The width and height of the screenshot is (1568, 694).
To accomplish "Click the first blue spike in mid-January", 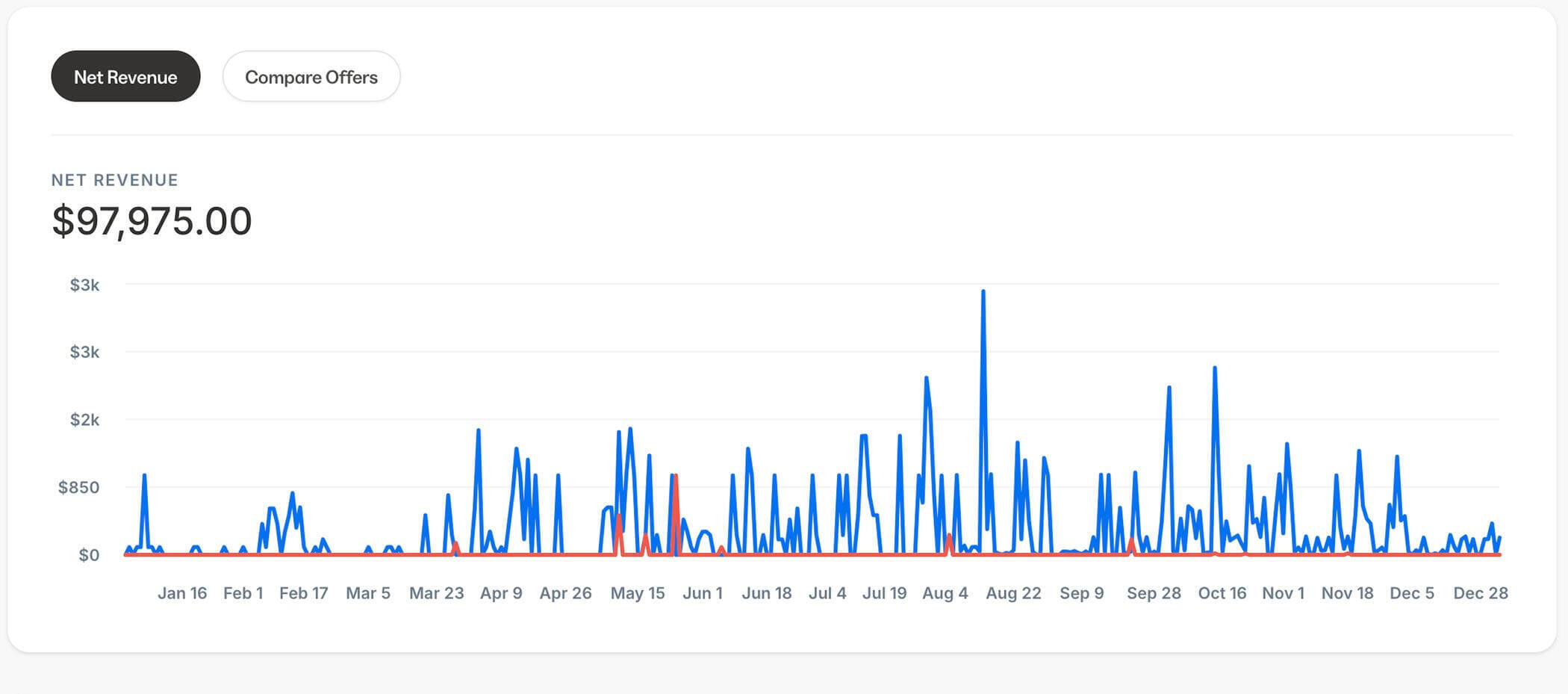I will tap(144, 477).
